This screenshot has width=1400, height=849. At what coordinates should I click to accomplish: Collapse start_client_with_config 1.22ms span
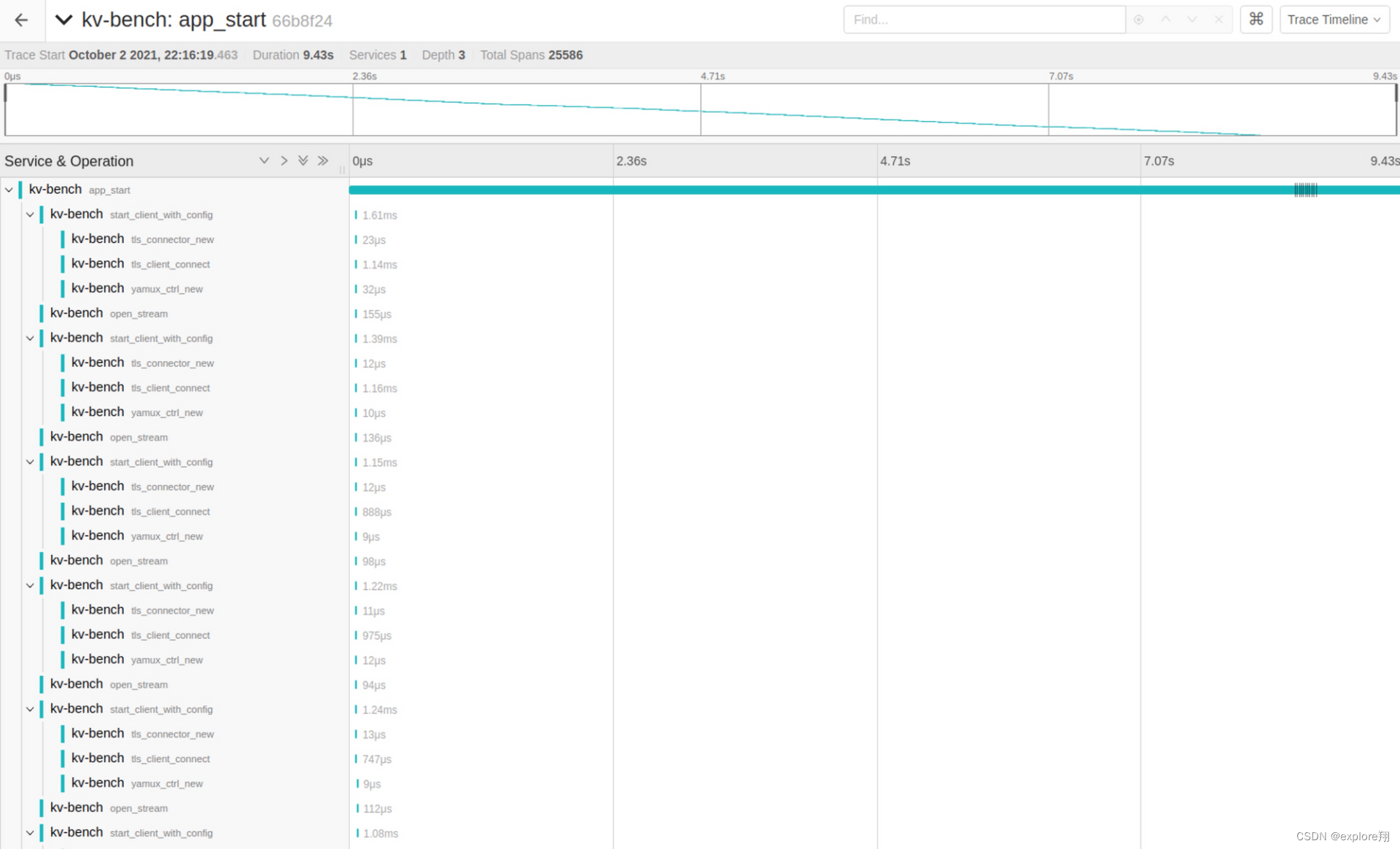click(x=30, y=586)
